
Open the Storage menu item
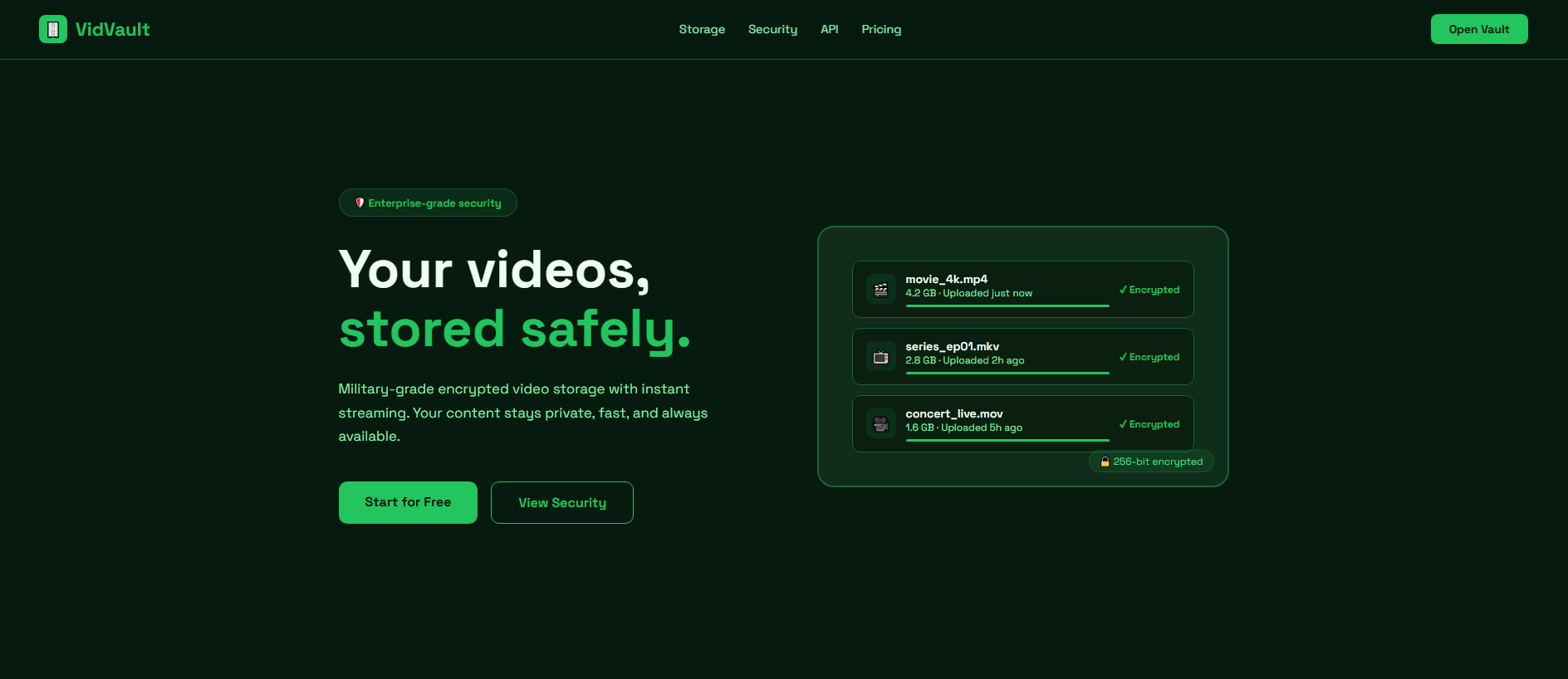click(702, 29)
